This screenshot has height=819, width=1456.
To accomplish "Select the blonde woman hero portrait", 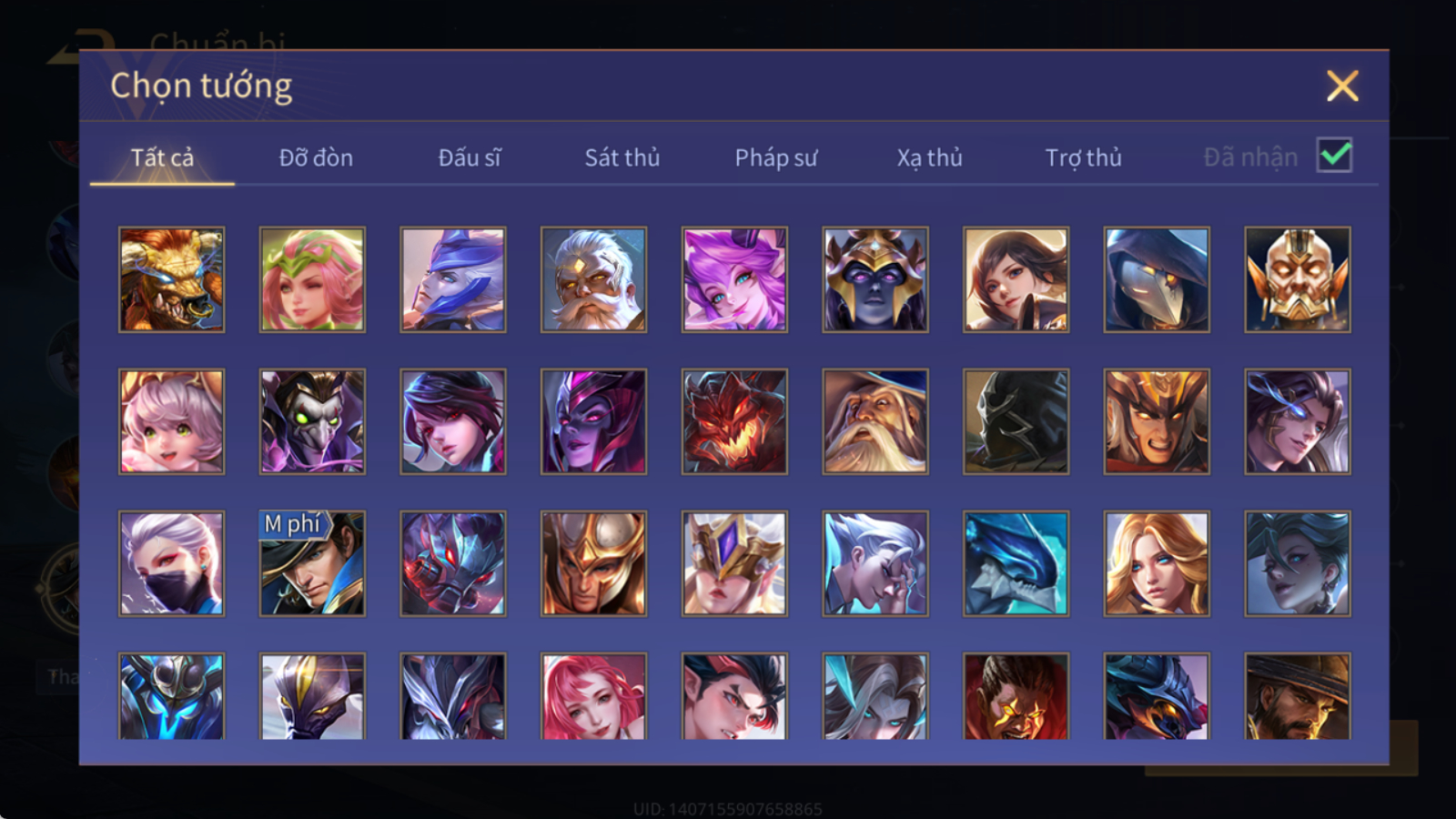I will pyautogui.click(x=1157, y=563).
